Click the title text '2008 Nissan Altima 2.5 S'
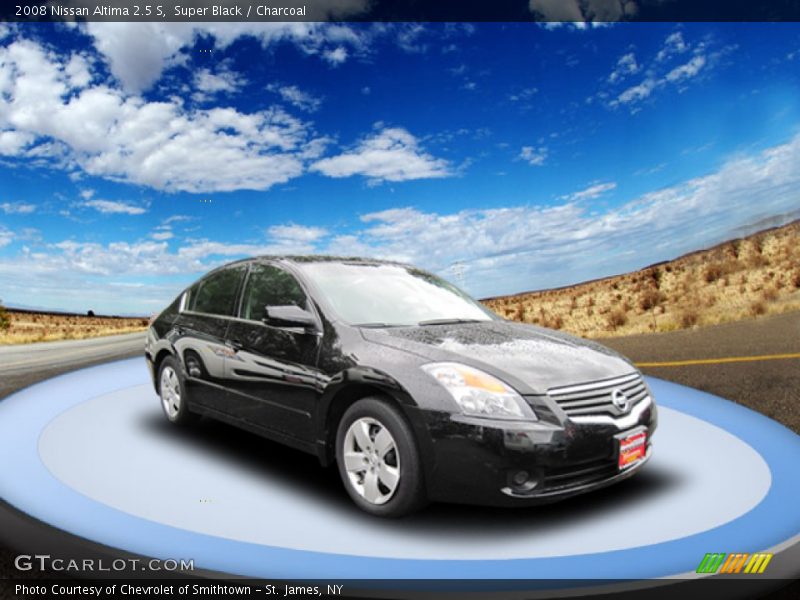Screen dimensions: 800x600 tap(90, 11)
